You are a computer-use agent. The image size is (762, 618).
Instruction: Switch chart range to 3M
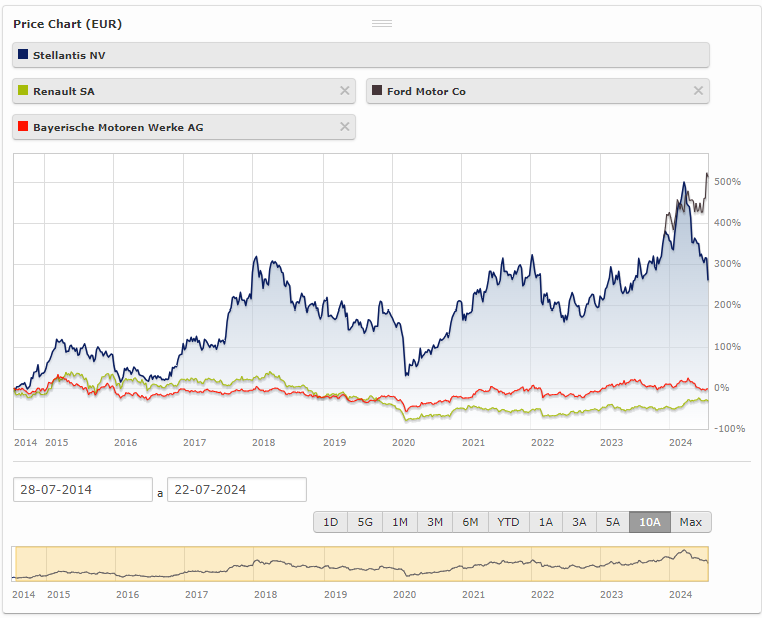click(x=435, y=522)
